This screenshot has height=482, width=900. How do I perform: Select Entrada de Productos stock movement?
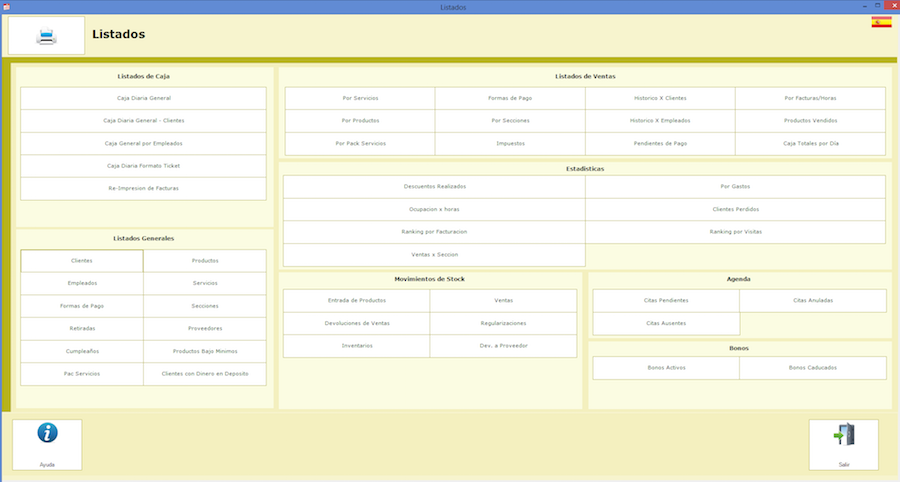(356, 300)
